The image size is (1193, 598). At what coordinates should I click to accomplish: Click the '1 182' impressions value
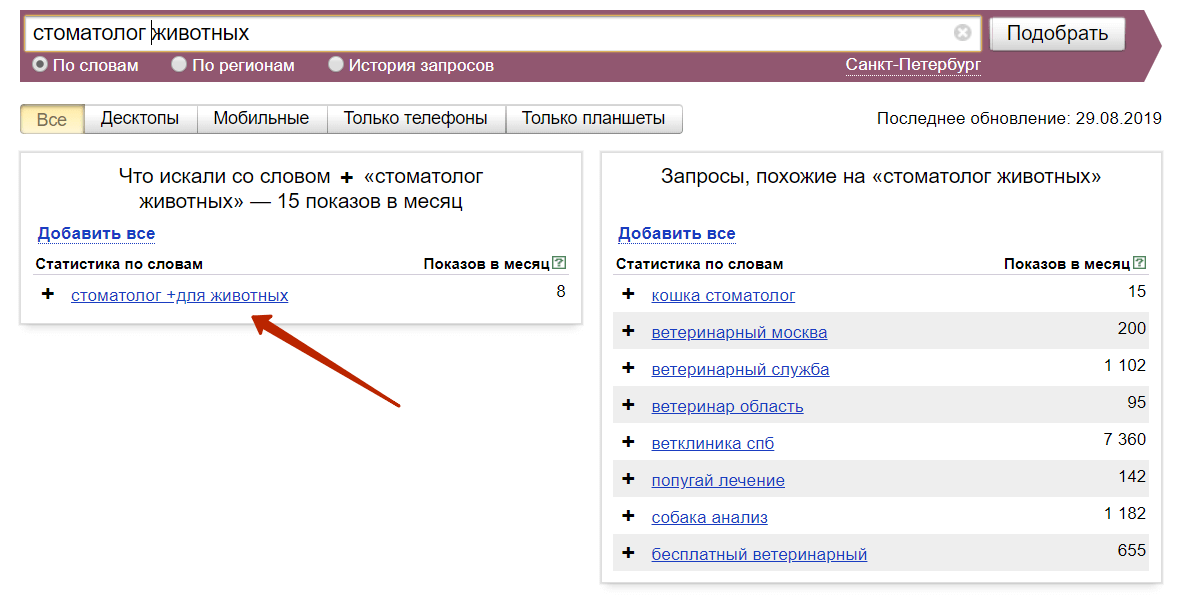[1125, 514]
